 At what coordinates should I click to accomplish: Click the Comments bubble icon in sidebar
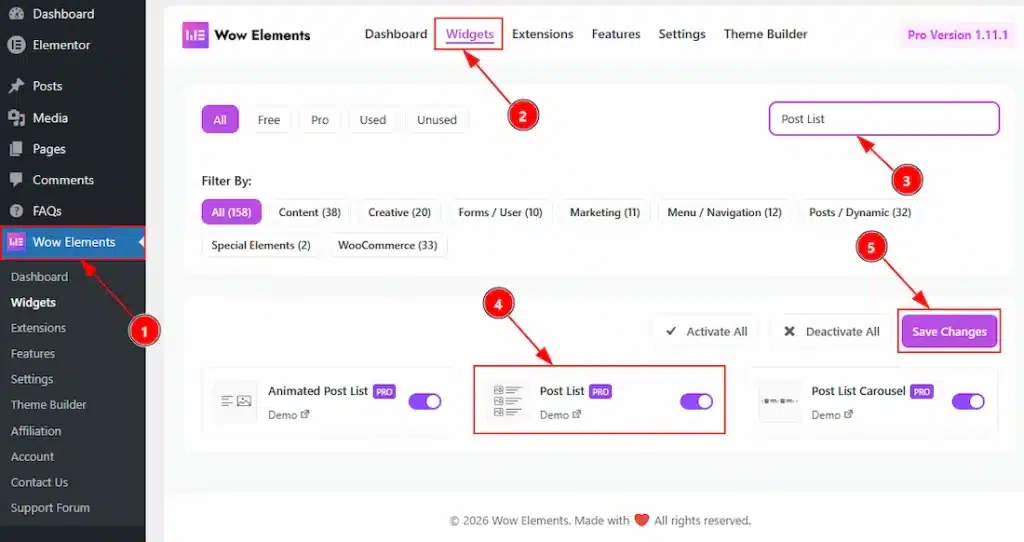(16, 180)
